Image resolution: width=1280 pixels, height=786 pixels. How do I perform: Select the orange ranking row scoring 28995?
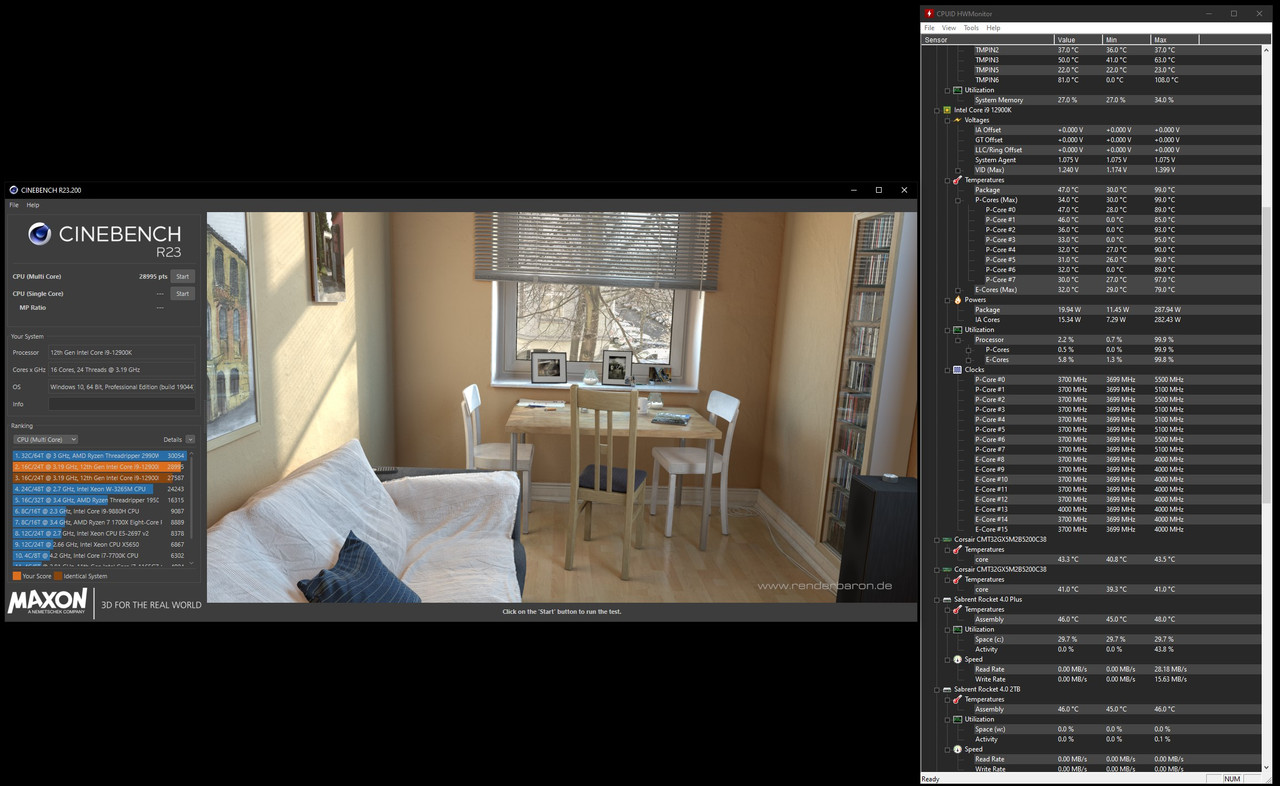coord(99,467)
